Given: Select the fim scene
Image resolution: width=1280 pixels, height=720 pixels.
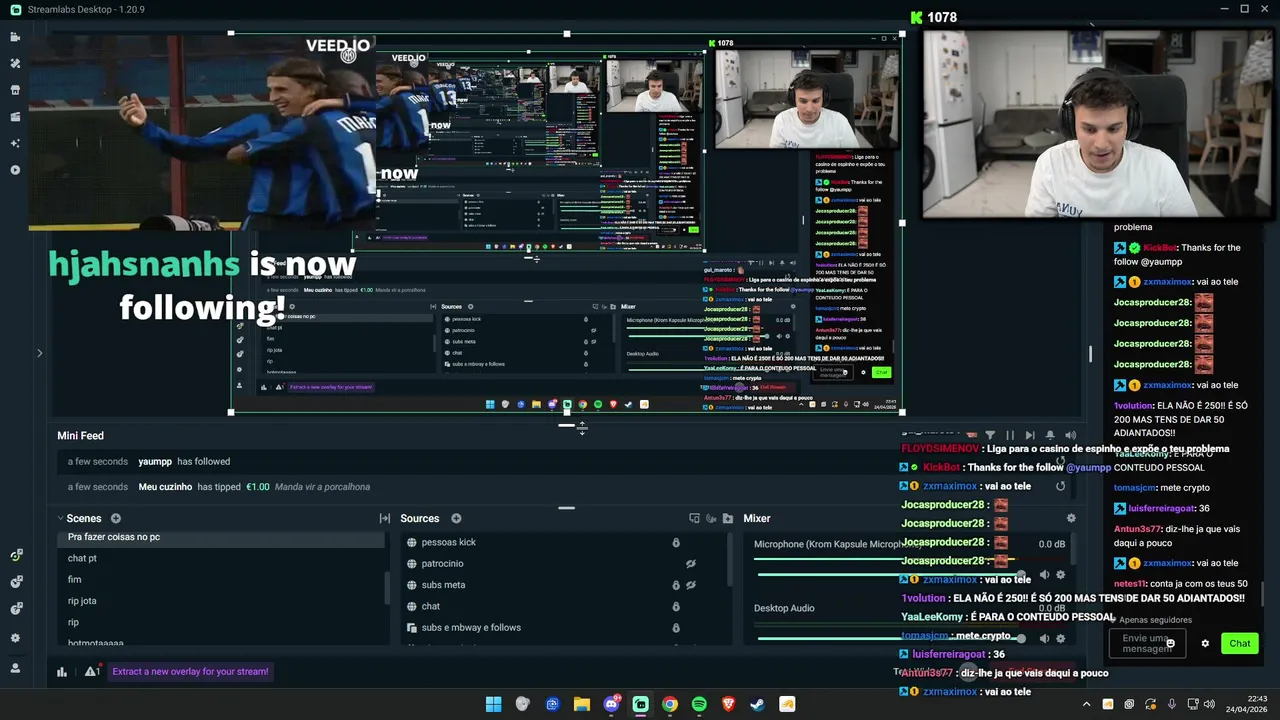Looking at the screenshot, I should (x=221, y=579).
